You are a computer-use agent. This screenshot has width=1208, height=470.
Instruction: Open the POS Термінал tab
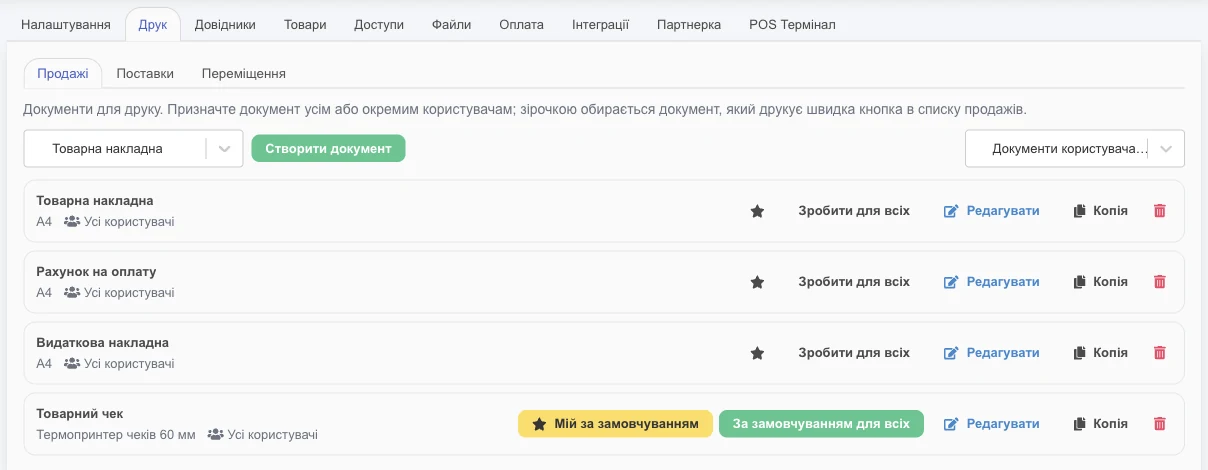792,24
